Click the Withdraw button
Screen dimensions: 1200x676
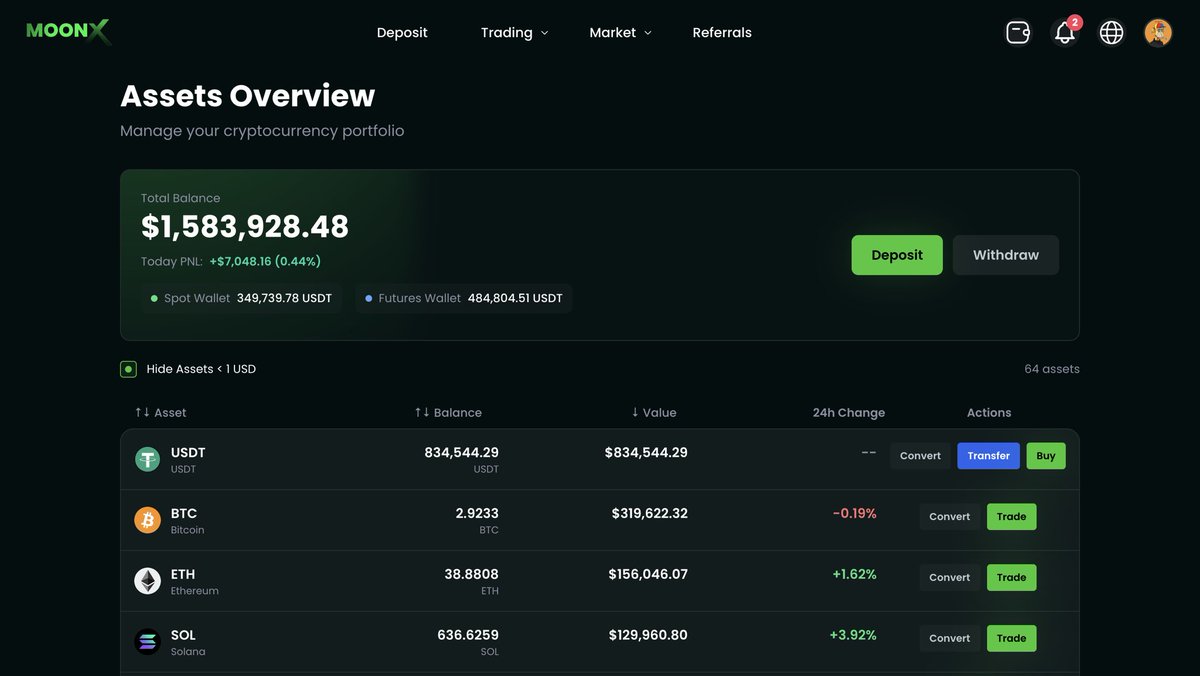pos(1006,255)
